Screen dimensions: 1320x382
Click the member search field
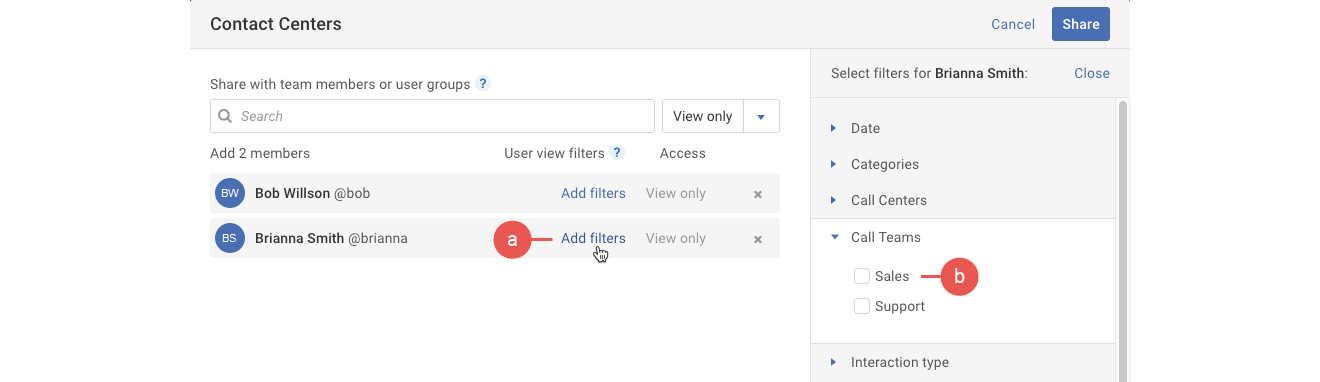pyautogui.click(x=432, y=116)
